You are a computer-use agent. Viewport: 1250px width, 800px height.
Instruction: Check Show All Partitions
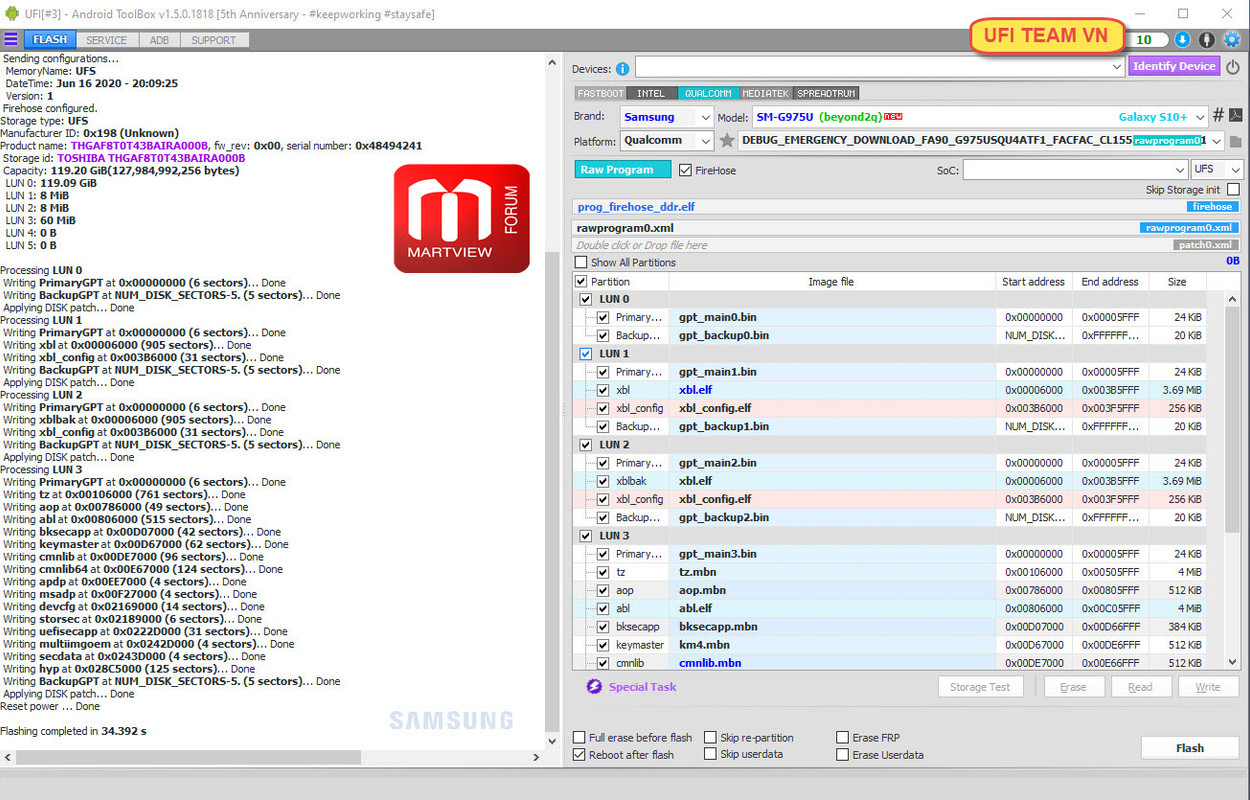point(581,262)
